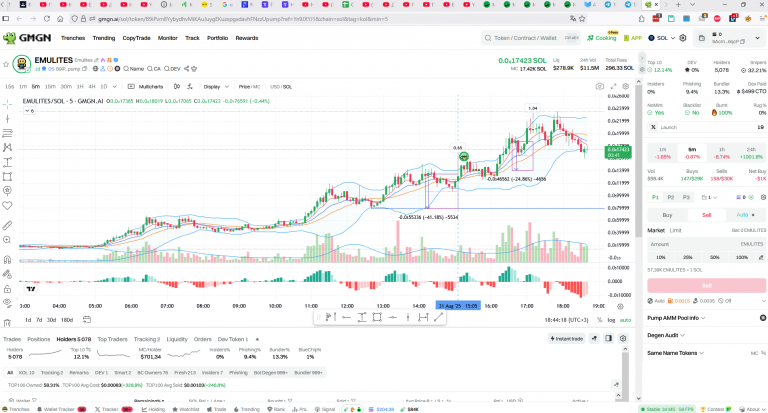Expand the wallet account dropdown
The width and height of the screenshot is (768, 413).
(x=755, y=38)
